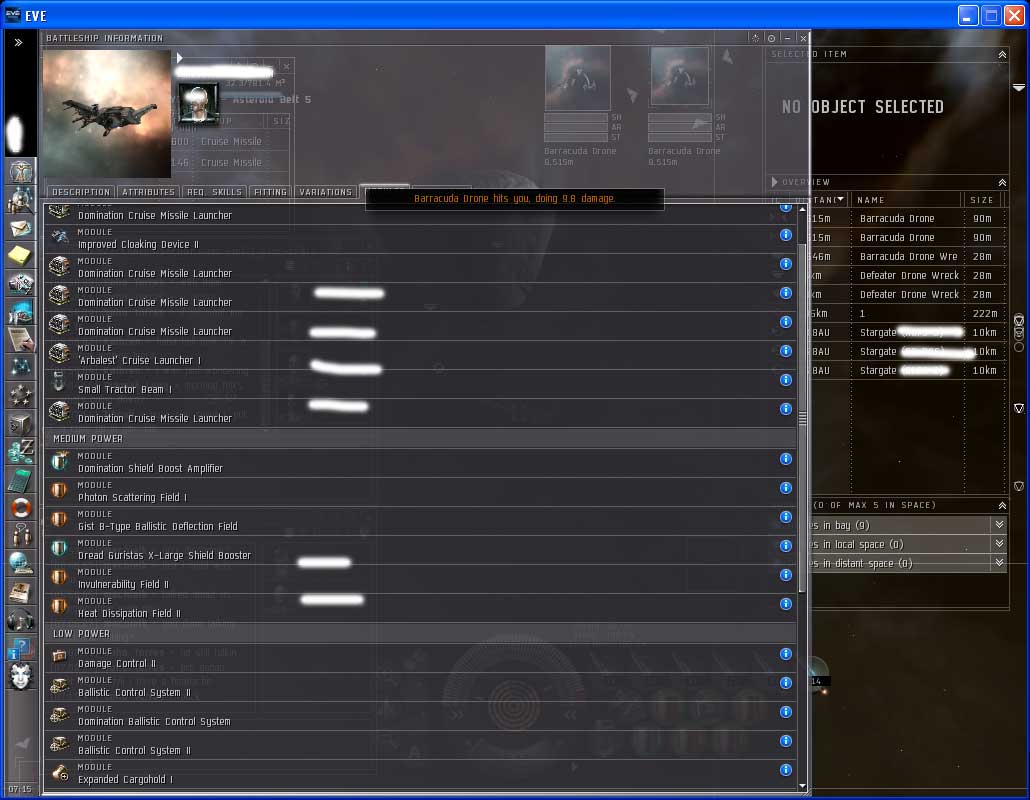Open the character sheet sidebar icon
The width and height of the screenshot is (1030, 800).
pos(21,171)
